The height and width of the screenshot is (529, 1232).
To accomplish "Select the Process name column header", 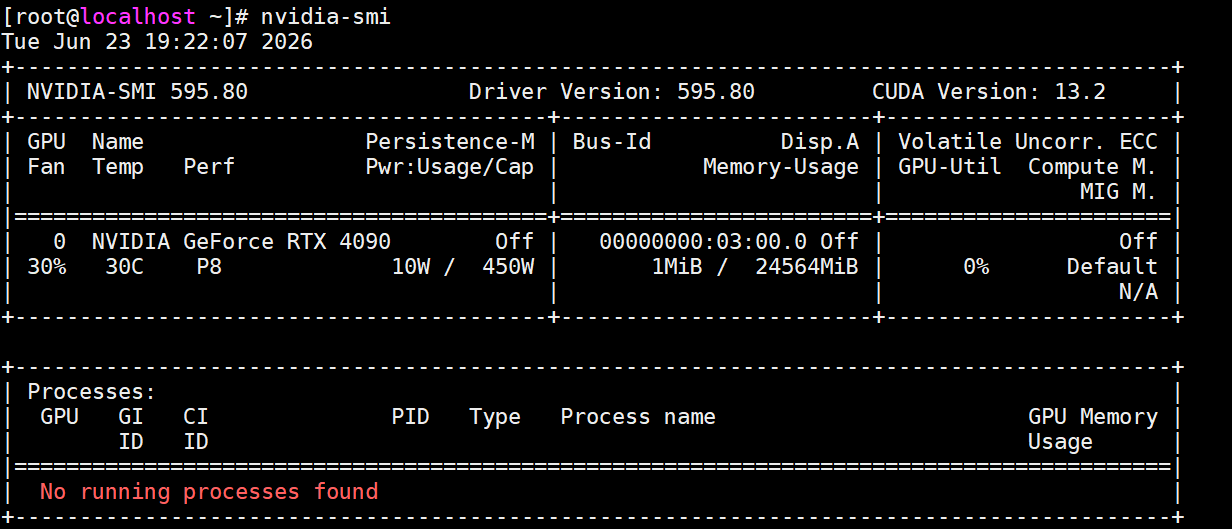I will click(x=638, y=417).
